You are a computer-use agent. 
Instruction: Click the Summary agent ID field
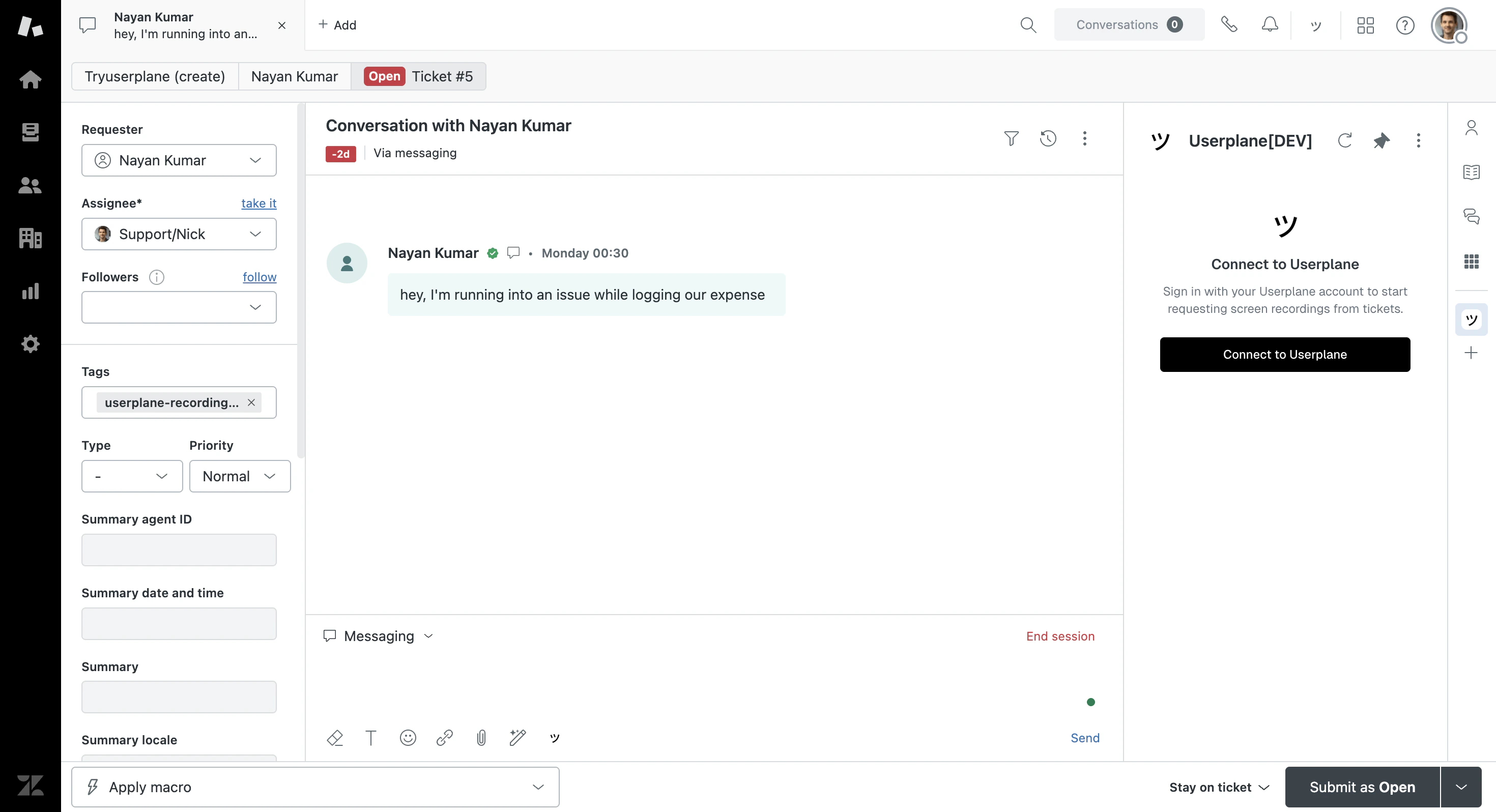(x=179, y=549)
